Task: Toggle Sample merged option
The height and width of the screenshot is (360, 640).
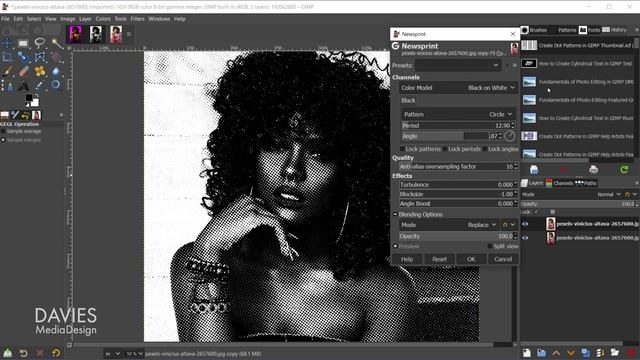Action: click(x=3, y=140)
